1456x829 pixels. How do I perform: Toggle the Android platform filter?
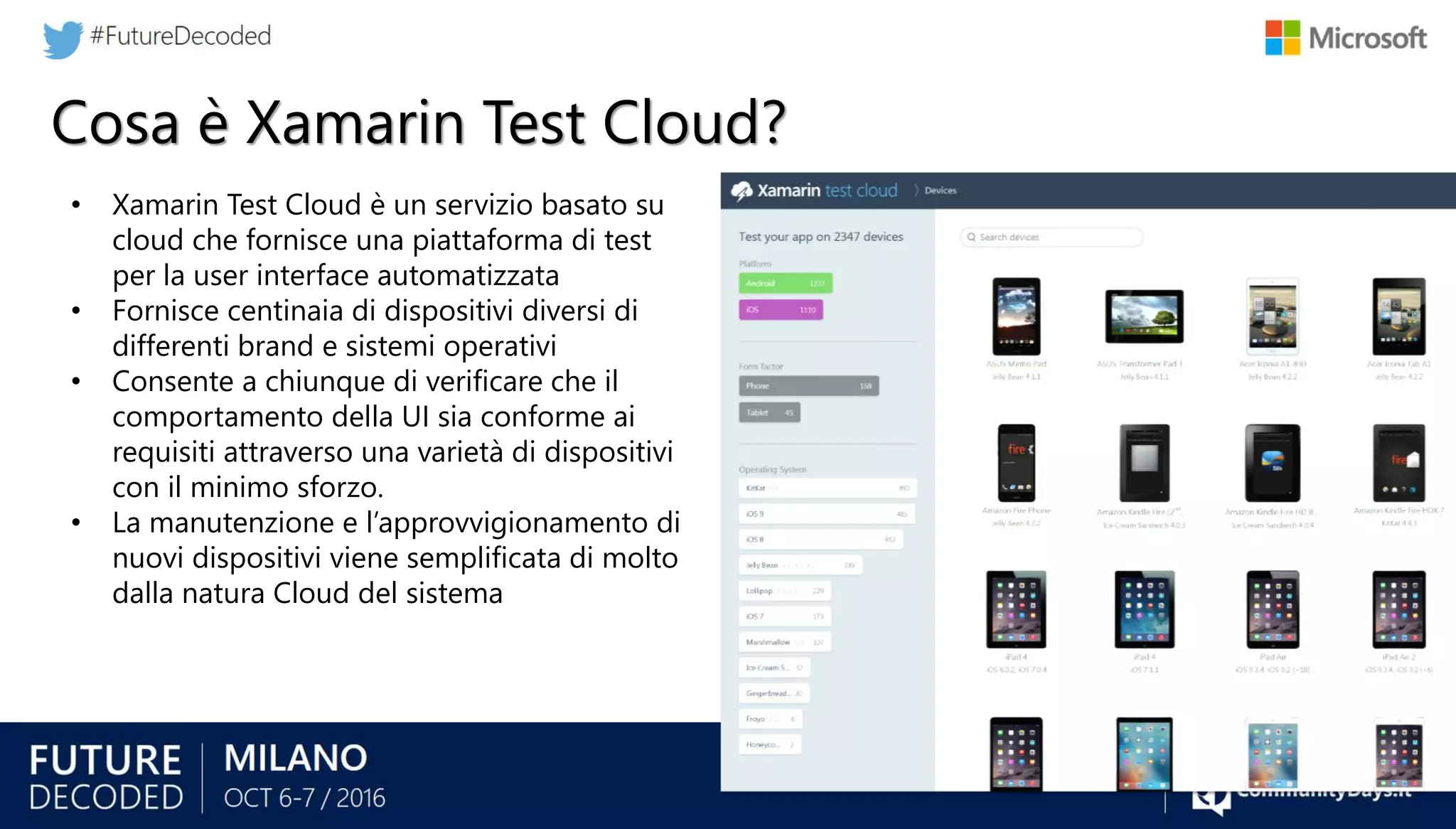(x=786, y=283)
